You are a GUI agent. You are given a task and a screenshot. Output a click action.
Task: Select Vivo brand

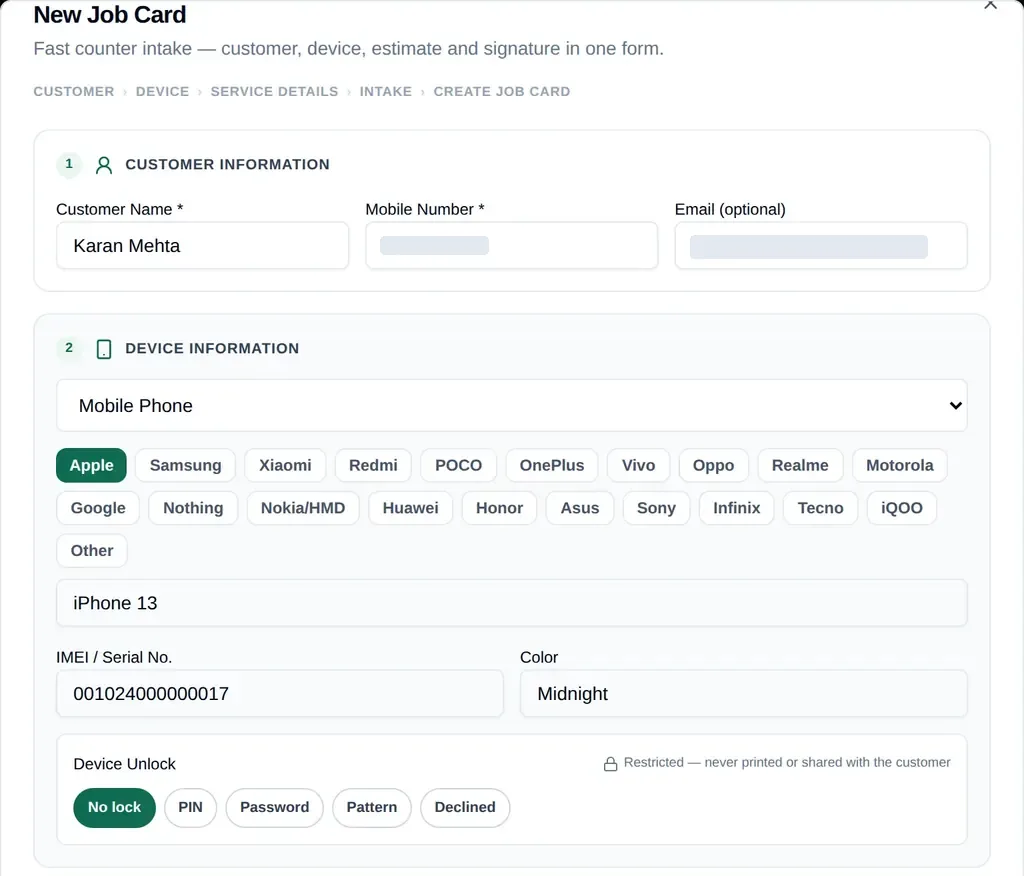coord(638,465)
